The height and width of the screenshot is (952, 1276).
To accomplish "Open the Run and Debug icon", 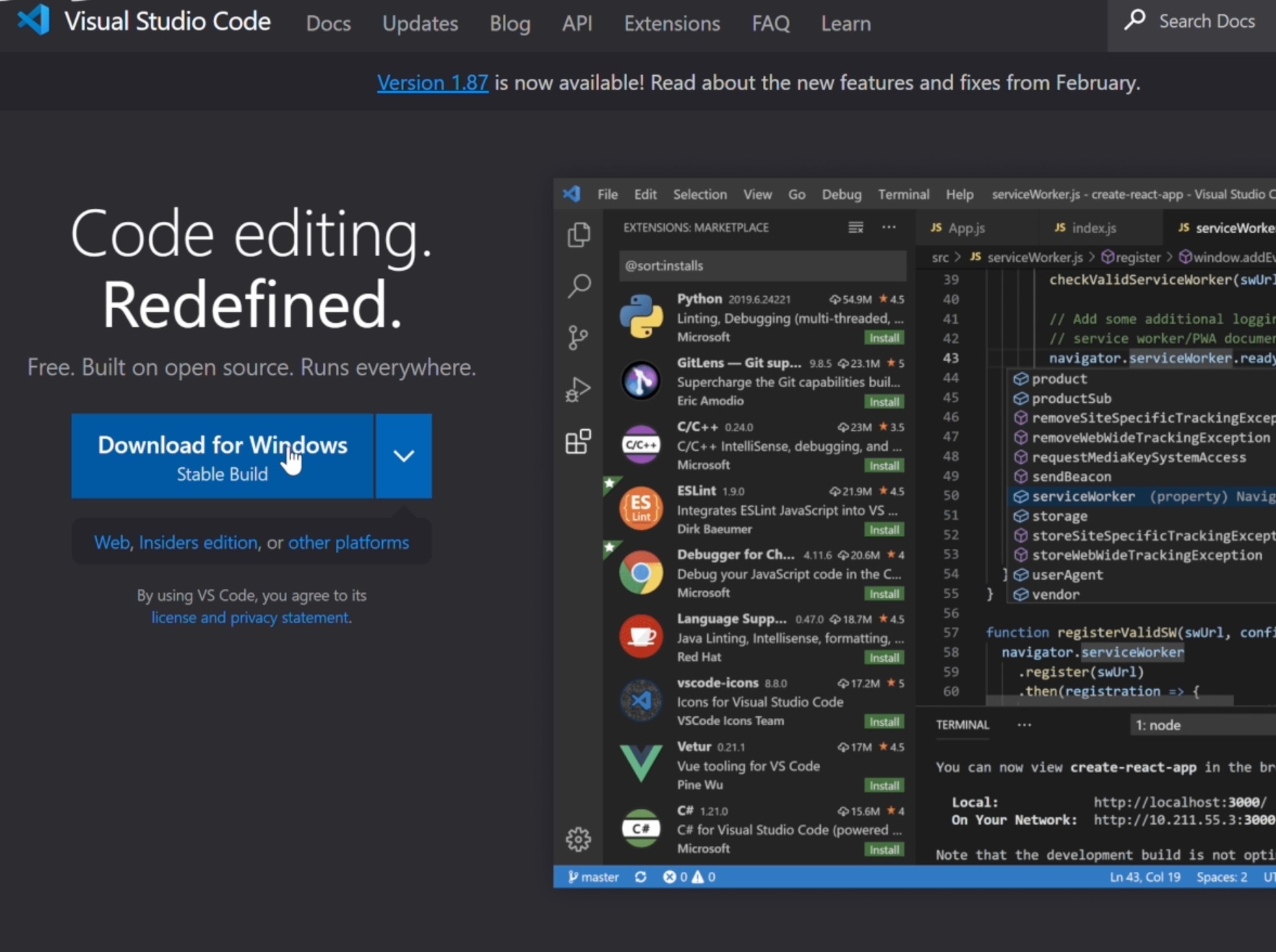I will pyautogui.click(x=578, y=389).
